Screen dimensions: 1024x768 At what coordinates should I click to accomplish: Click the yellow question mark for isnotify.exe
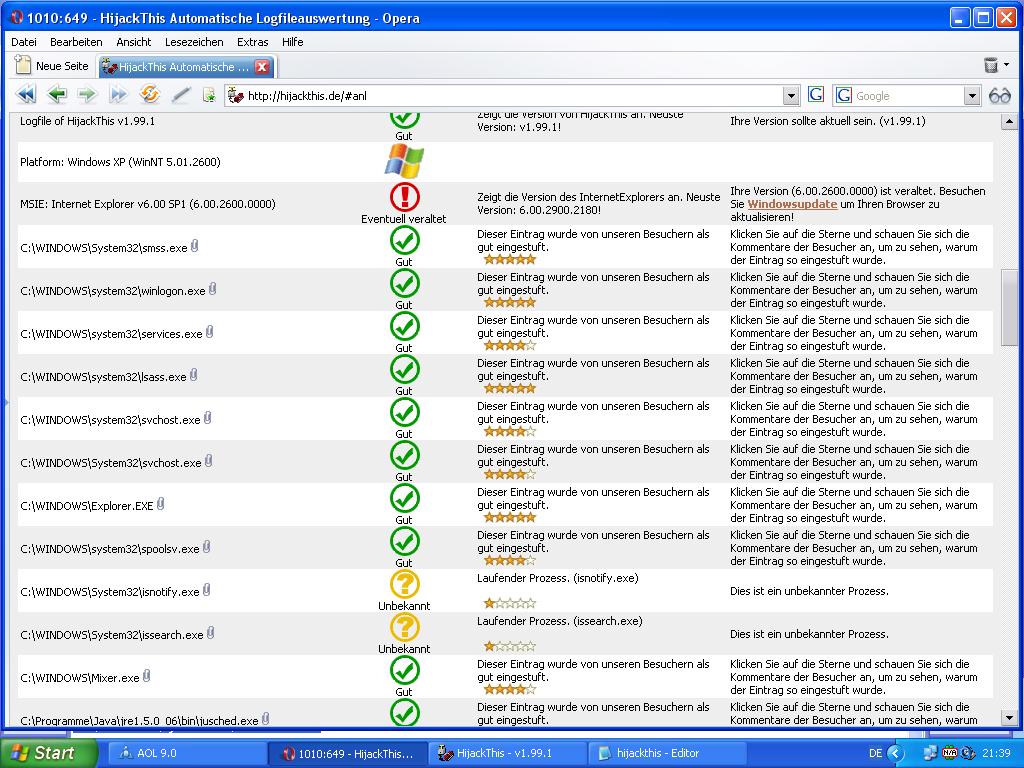point(405,584)
